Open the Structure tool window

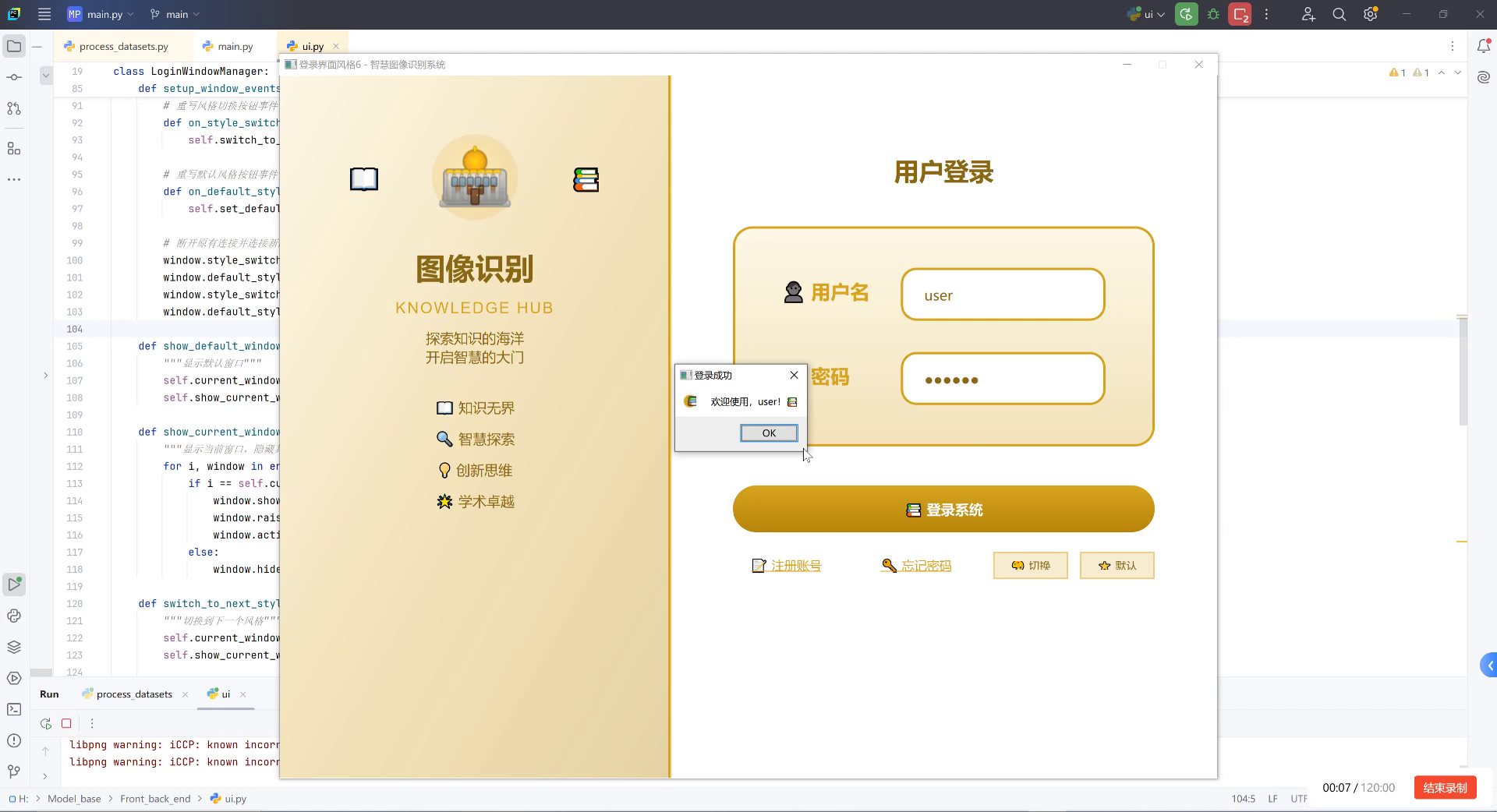[x=14, y=148]
